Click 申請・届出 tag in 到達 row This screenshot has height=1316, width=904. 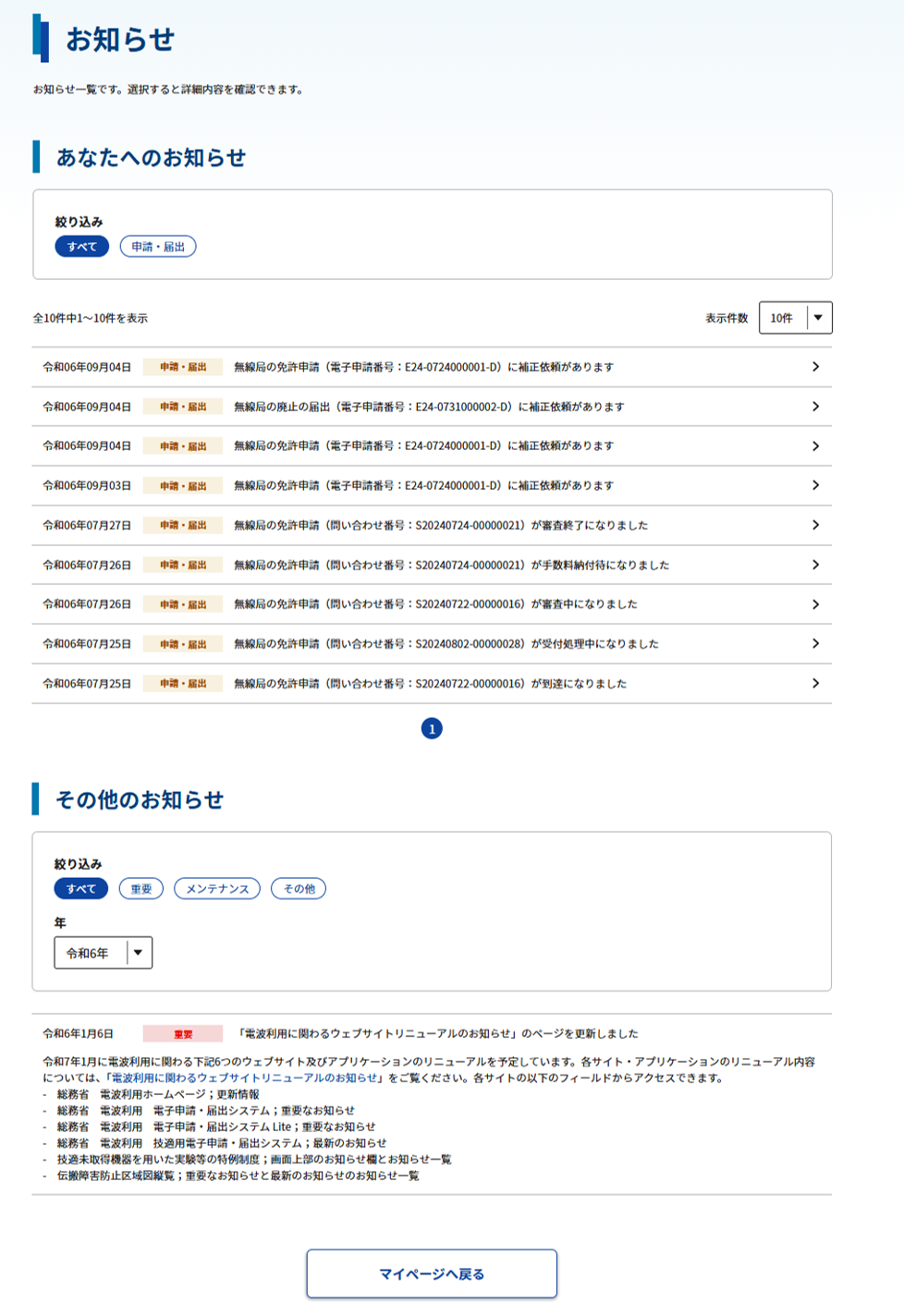tap(183, 684)
